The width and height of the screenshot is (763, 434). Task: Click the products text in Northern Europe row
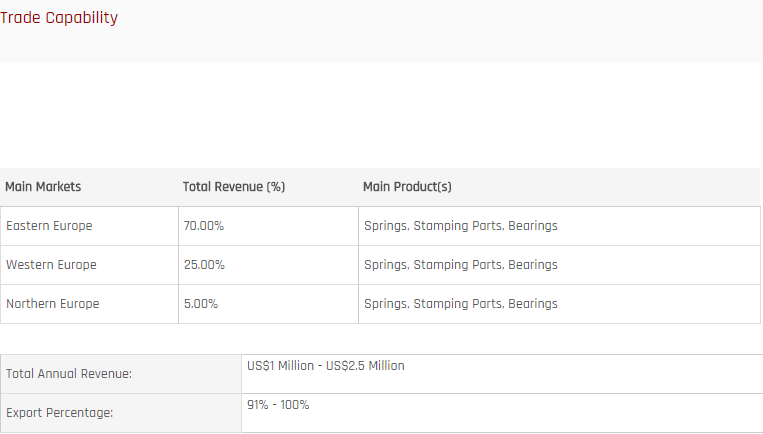pos(460,304)
